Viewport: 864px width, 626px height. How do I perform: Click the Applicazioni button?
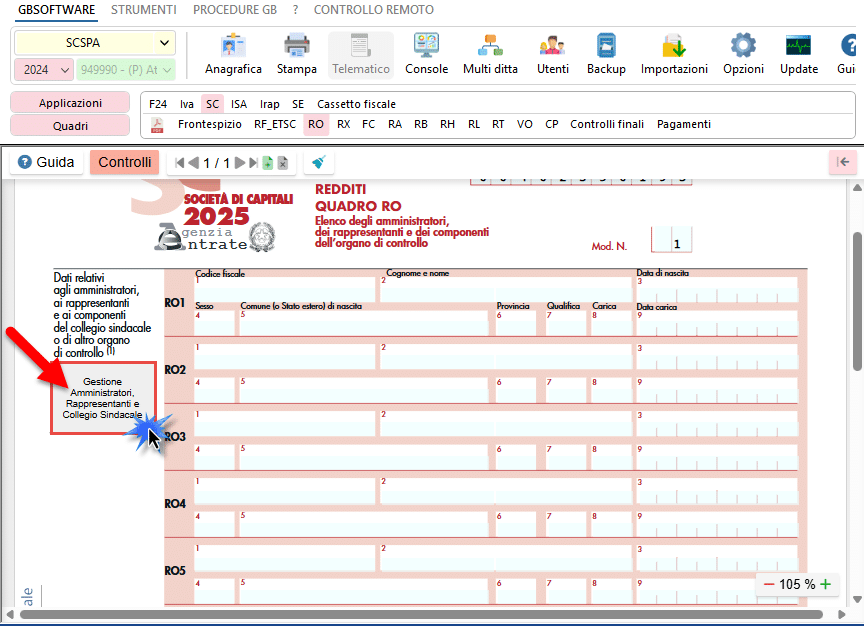[x=70, y=103]
